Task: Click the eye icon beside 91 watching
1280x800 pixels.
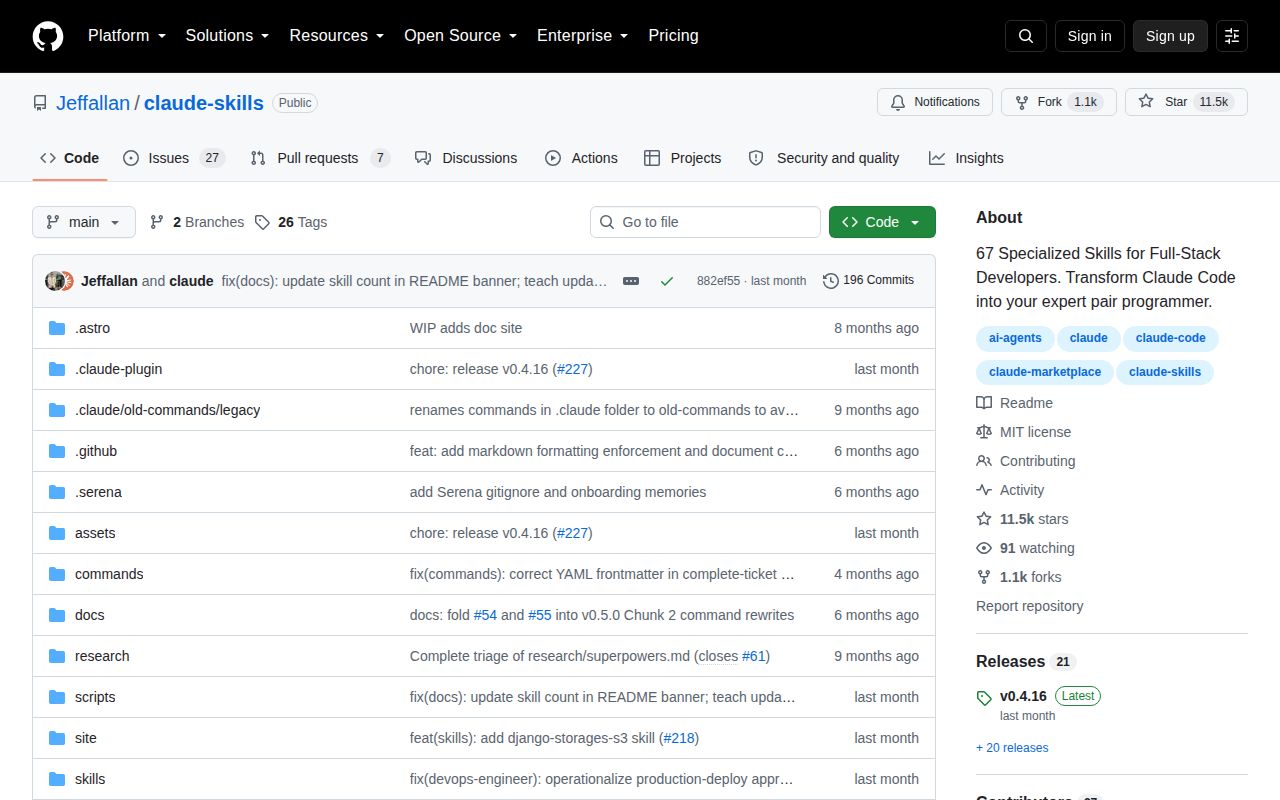Action: click(984, 548)
